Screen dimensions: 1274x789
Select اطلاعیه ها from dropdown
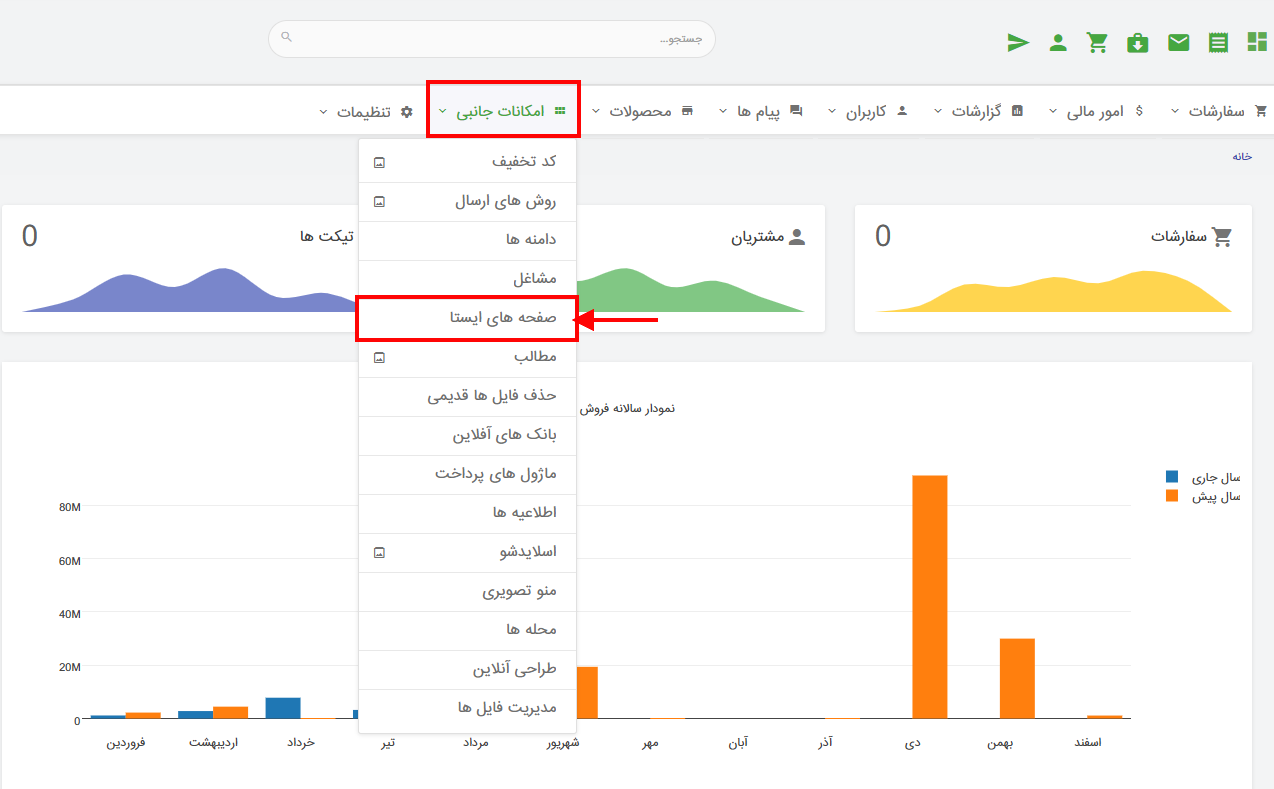pos(467,513)
